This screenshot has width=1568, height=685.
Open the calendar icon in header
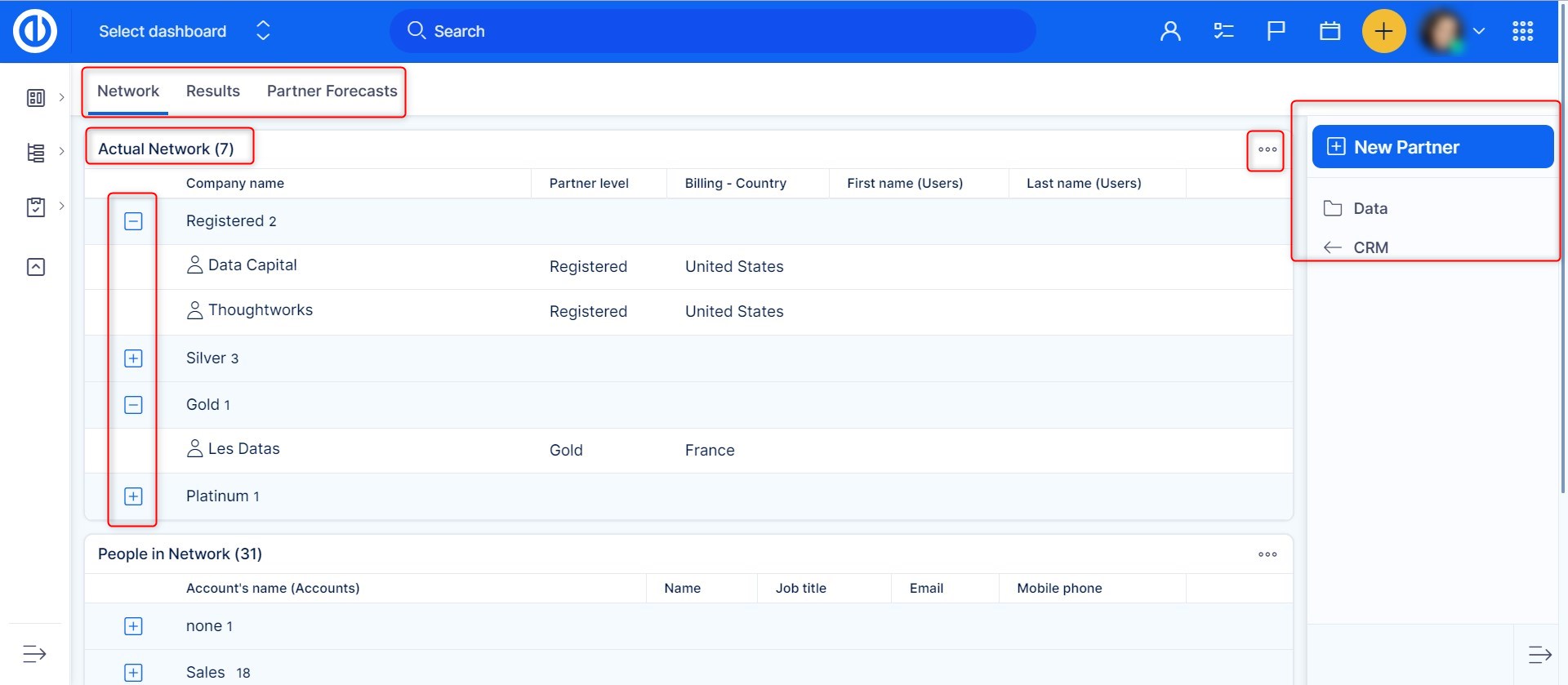[x=1330, y=31]
